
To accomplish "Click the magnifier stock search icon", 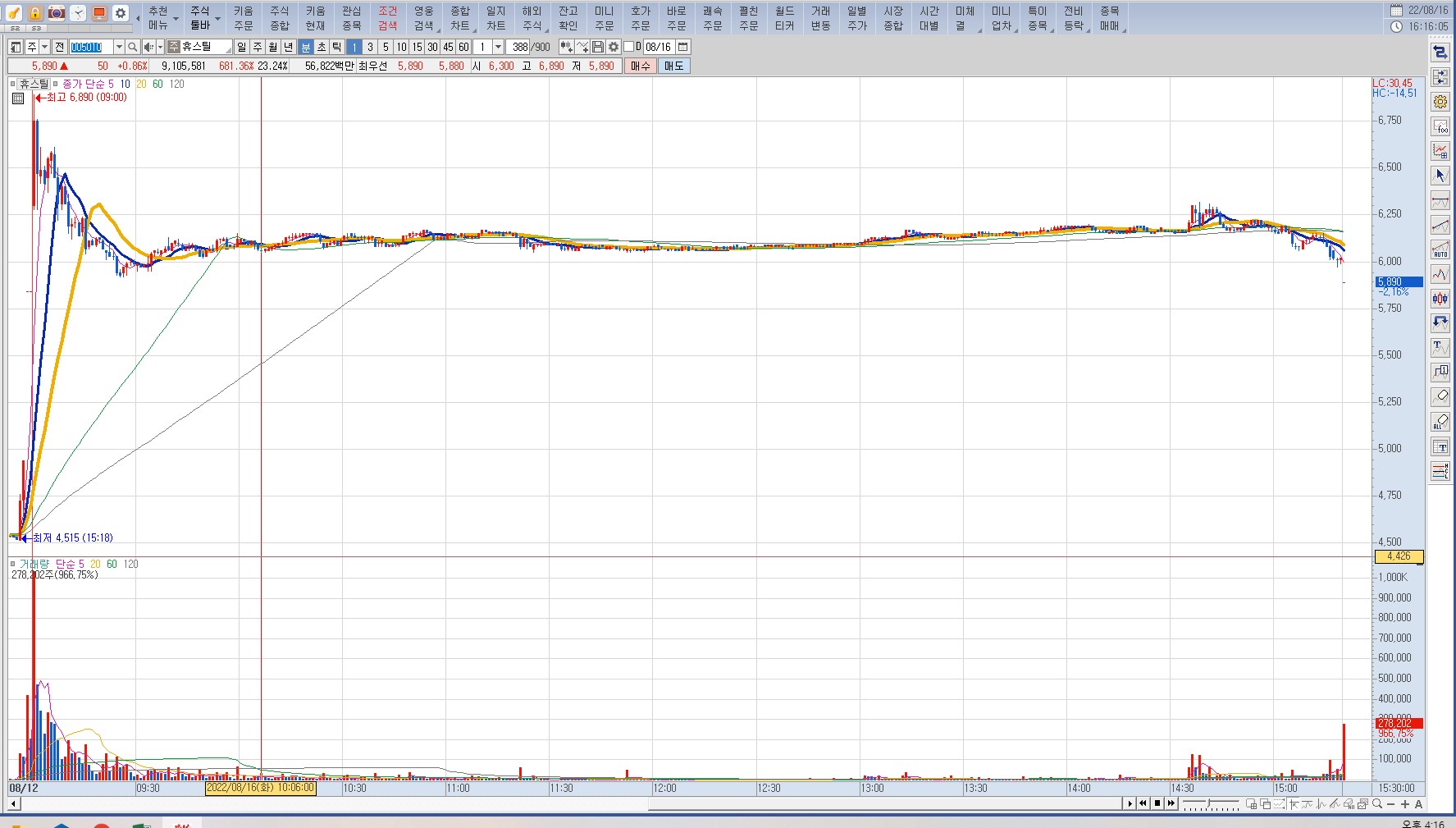I will click(x=133, y=47).
